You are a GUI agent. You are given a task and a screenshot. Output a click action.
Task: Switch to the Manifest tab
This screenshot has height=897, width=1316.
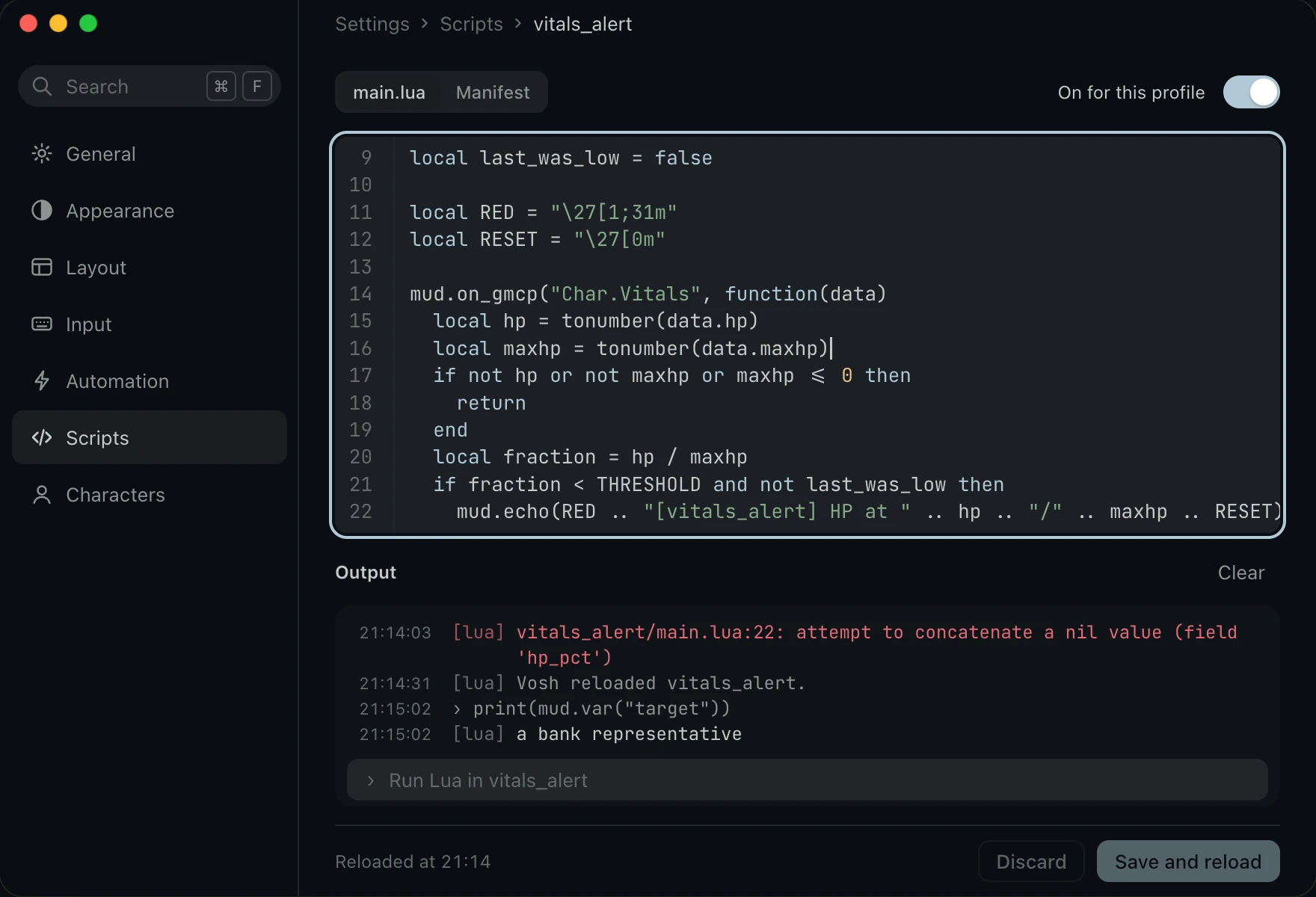pyautogui.click(x=493, y=93)
